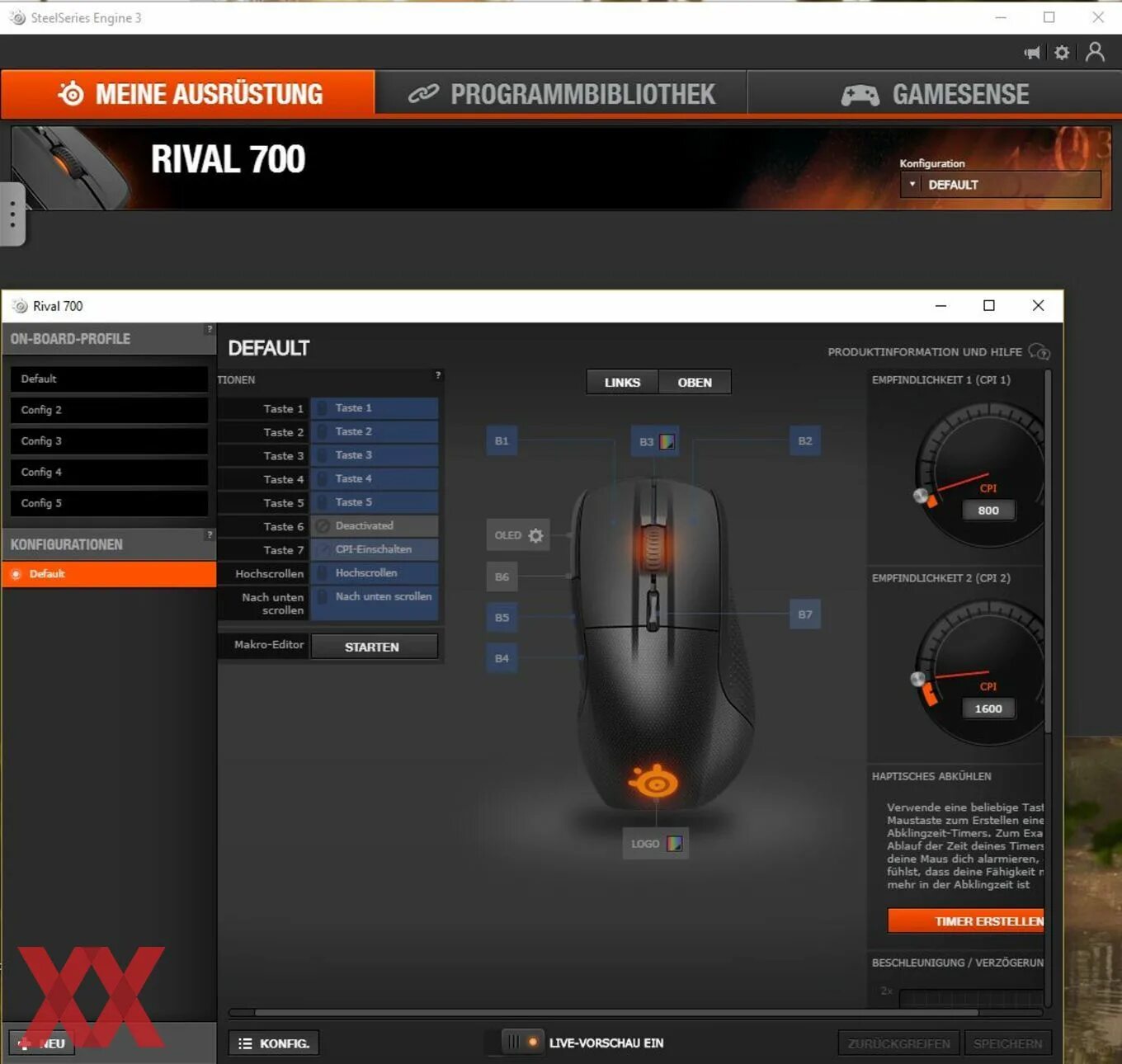Screen dimensions: 1122x1064
Task: Open Nach unten scrollen assignment
Action: [x=375, y=603]
